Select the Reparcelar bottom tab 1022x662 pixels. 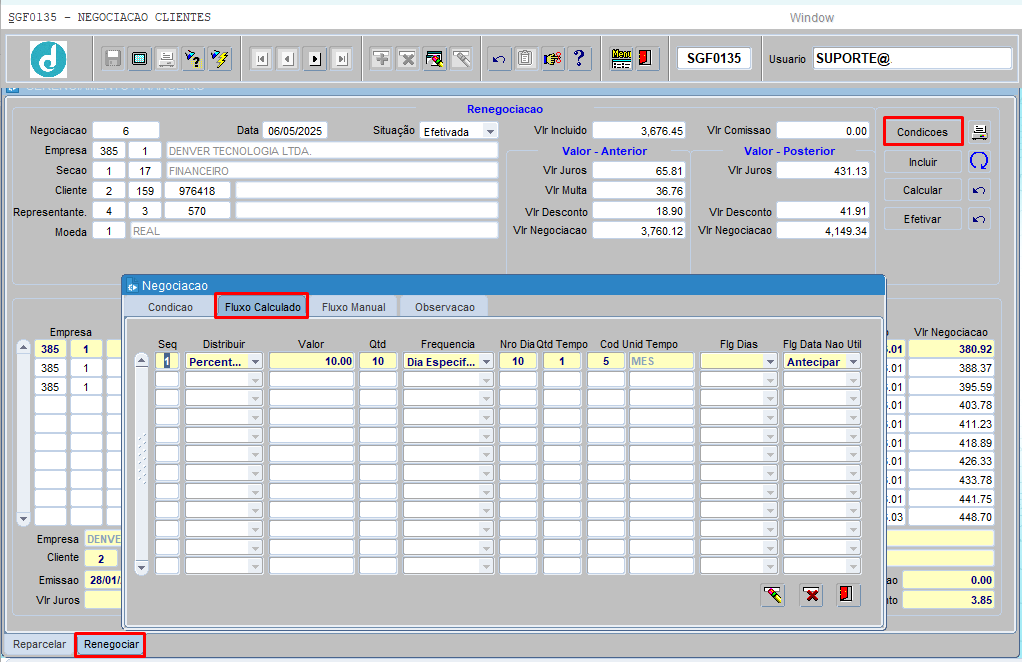[x=39, y=644]
